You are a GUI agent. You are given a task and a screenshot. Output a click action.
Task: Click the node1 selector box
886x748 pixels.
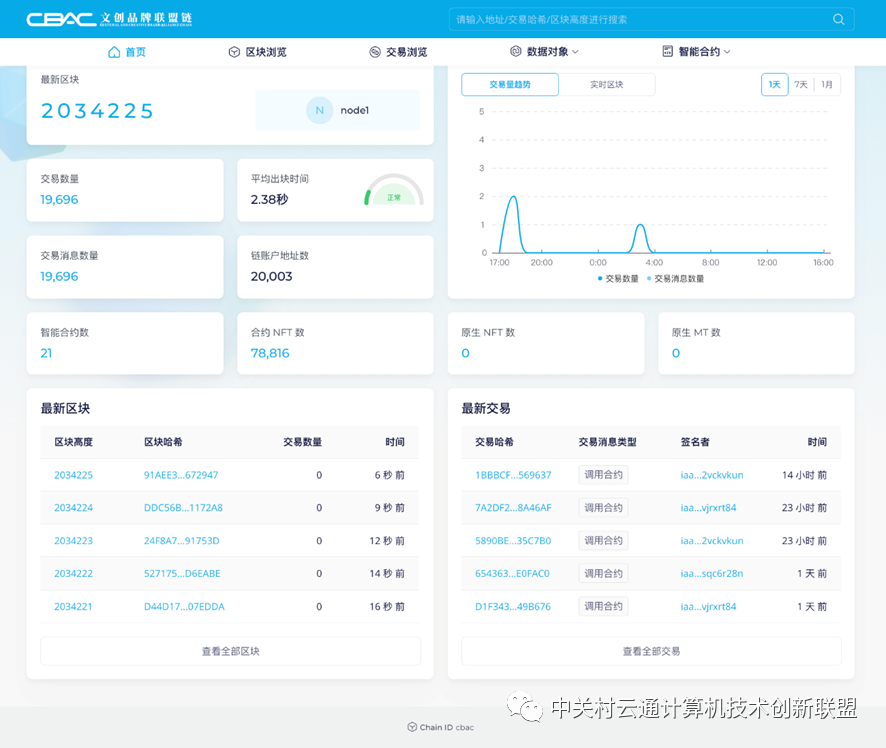coord(338,110)
